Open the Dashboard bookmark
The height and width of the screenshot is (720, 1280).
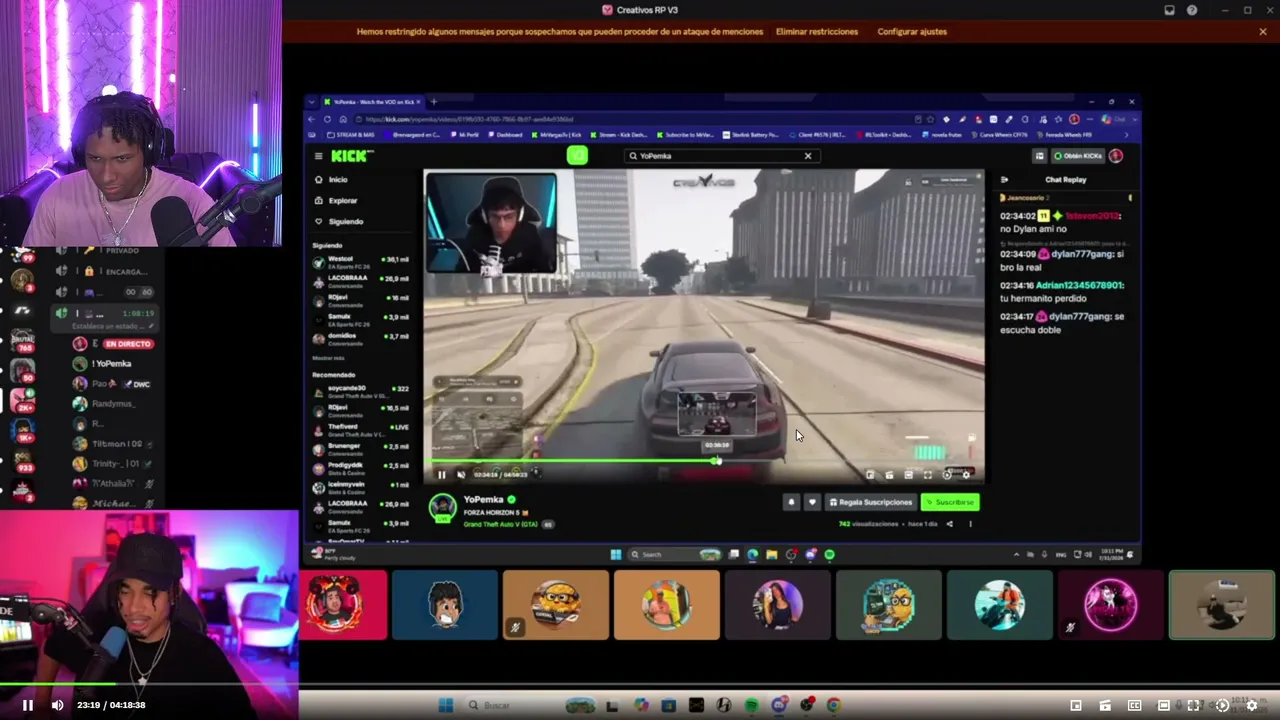tap(505, 135)
